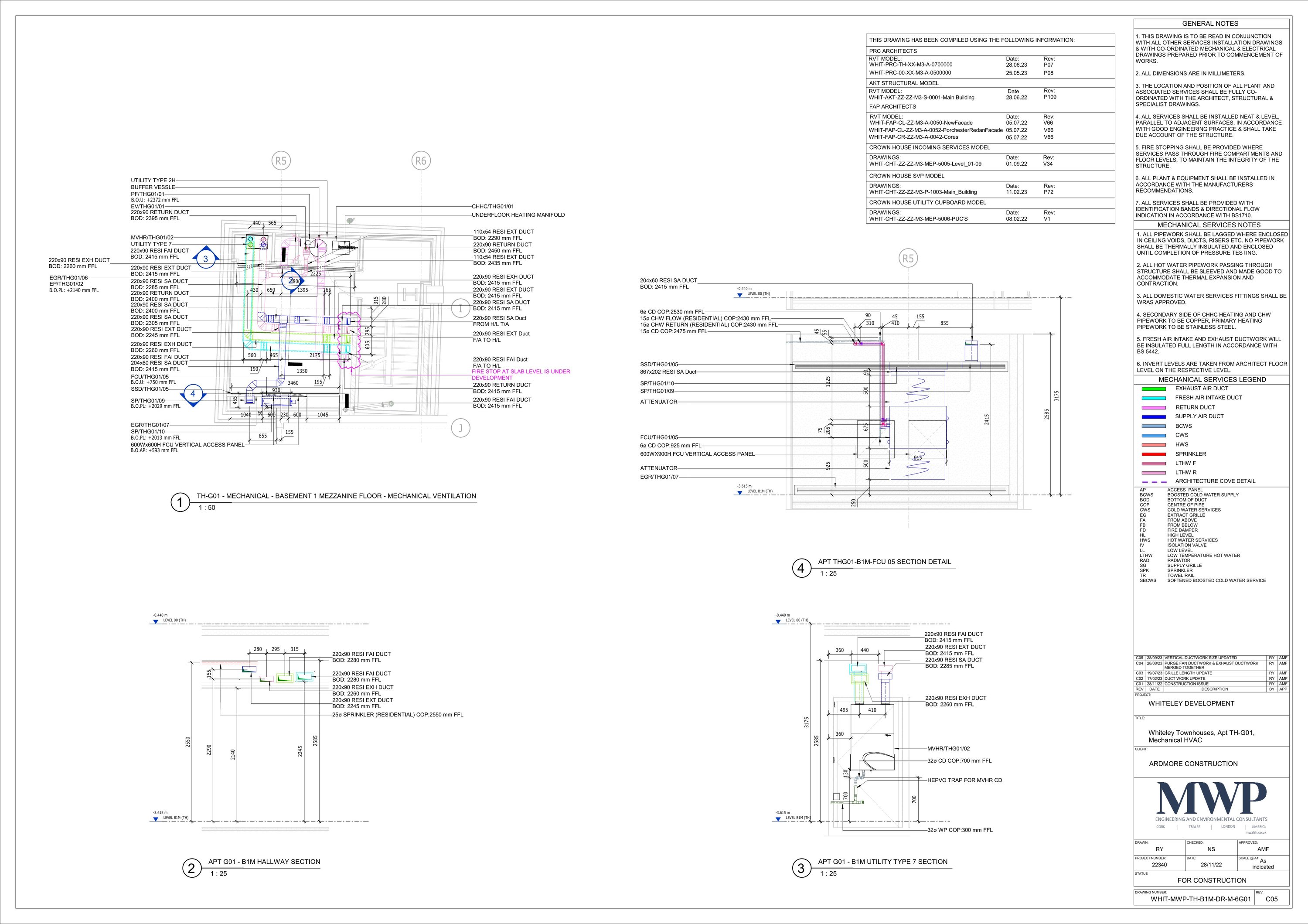
Task: Click the HEPVO TRAP FOR MVHR CD label
Action: coord(964,781)
